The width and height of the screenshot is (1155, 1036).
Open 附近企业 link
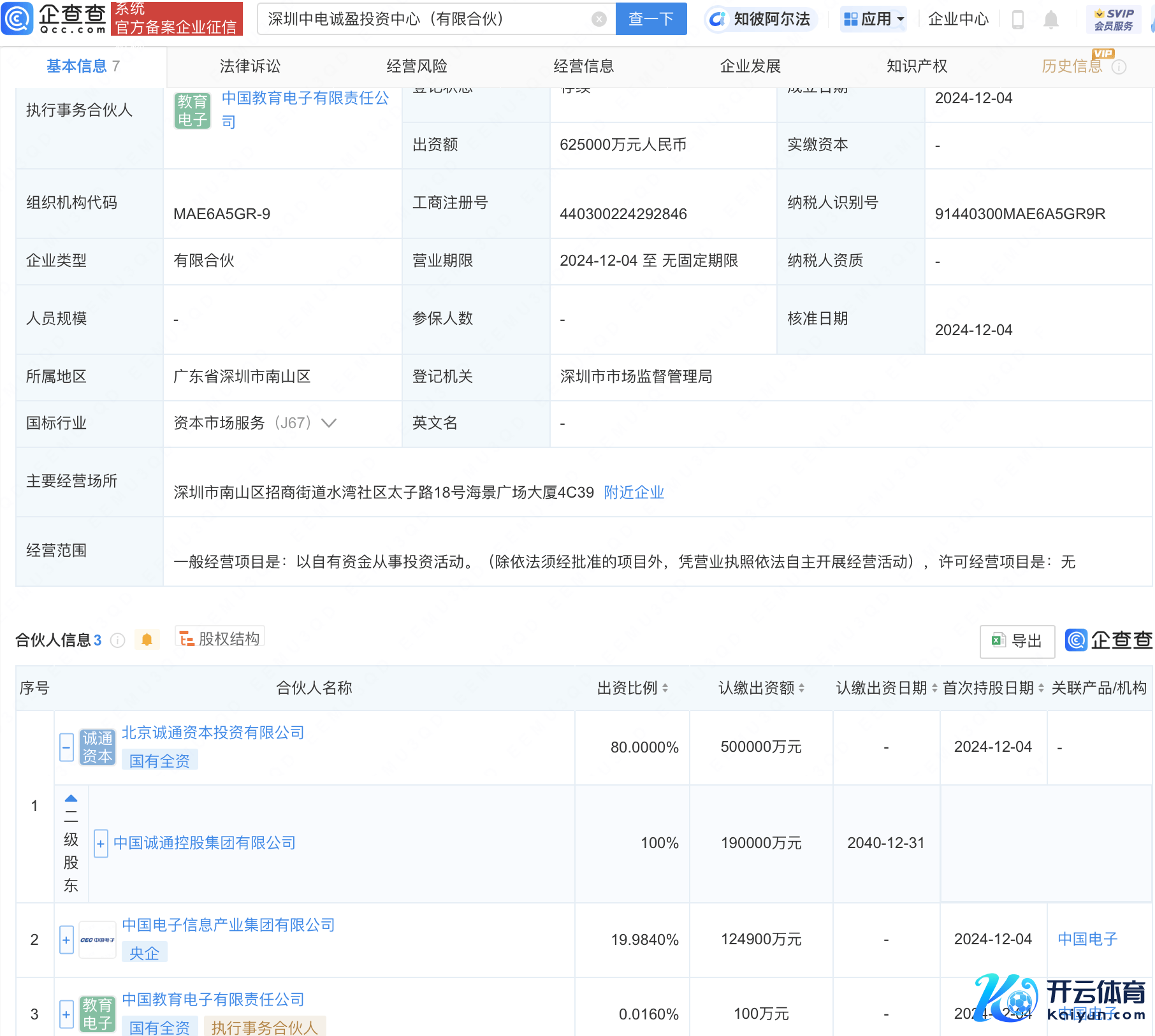(634, 493)
